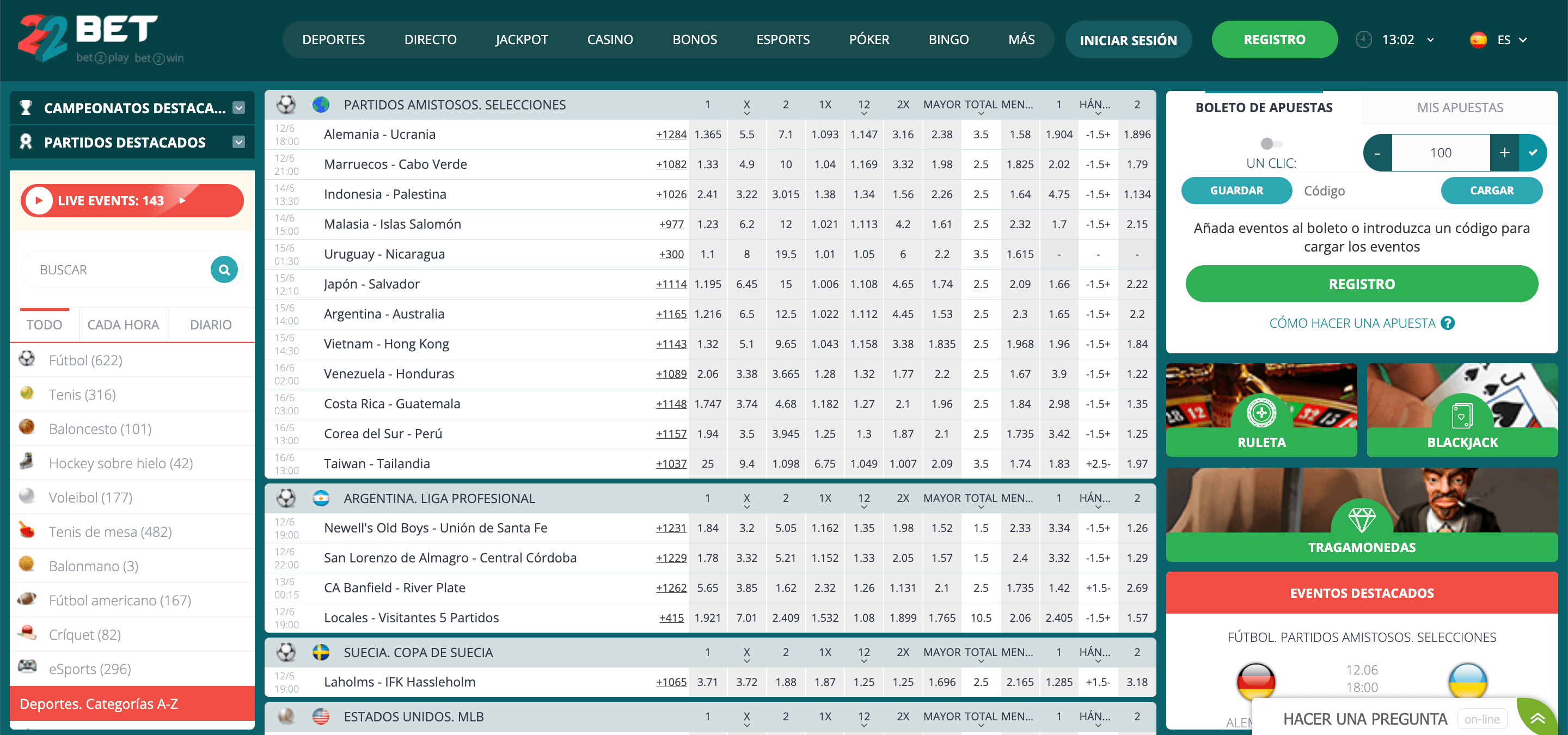Click the Balonmano ball icon
The height and width of the screenshot is (735, 1568).
click(x=27, y=564)
